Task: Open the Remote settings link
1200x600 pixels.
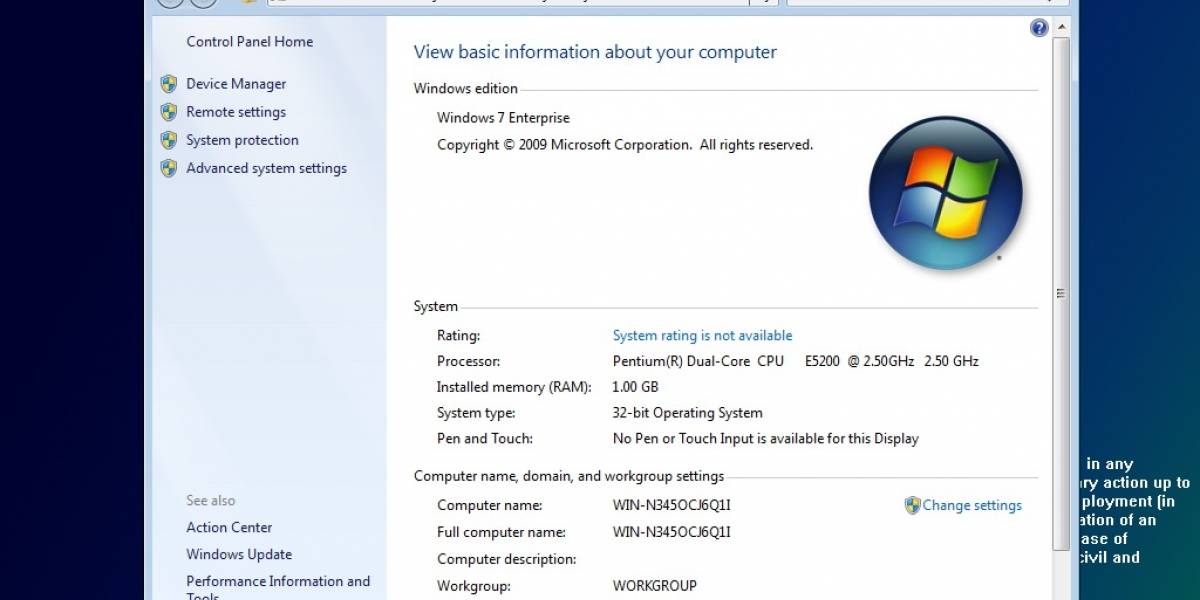Action: pos(236,112)
